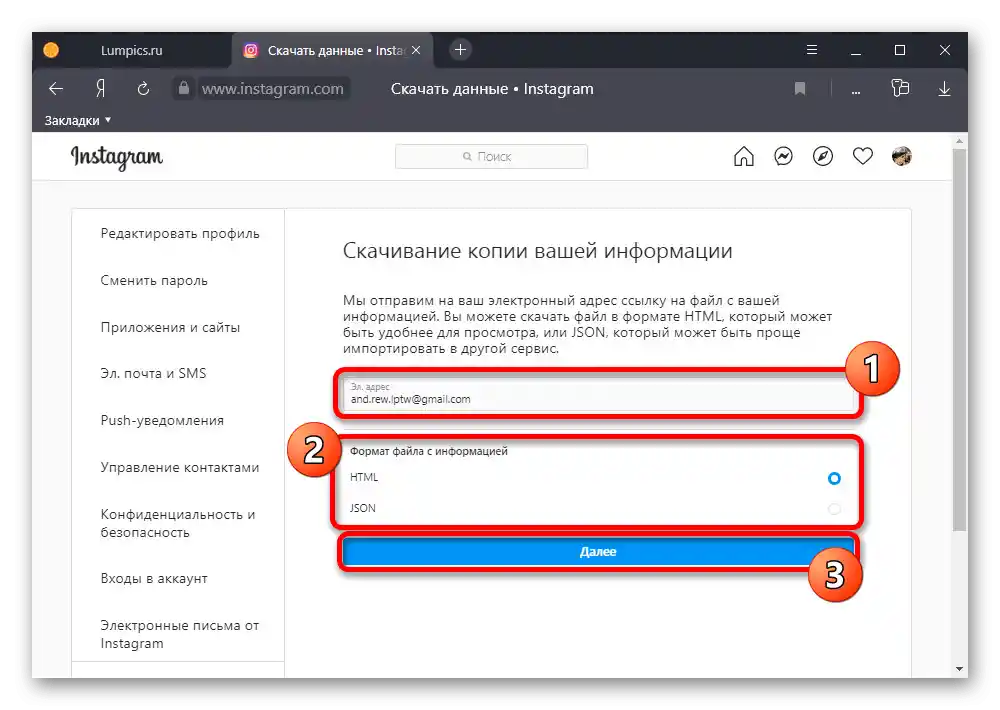
Task: Bookmark the page using the bookmark icon
Action: [800, 89]
